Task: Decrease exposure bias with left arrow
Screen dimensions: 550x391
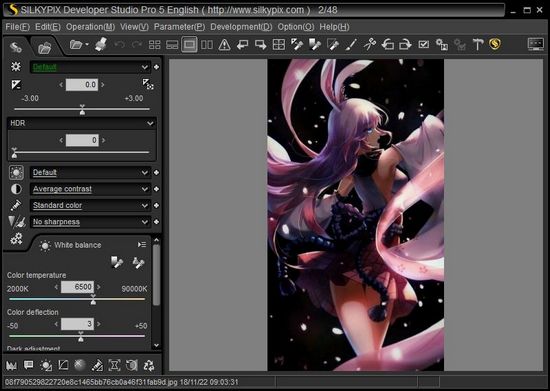Action: click(61, 85)
